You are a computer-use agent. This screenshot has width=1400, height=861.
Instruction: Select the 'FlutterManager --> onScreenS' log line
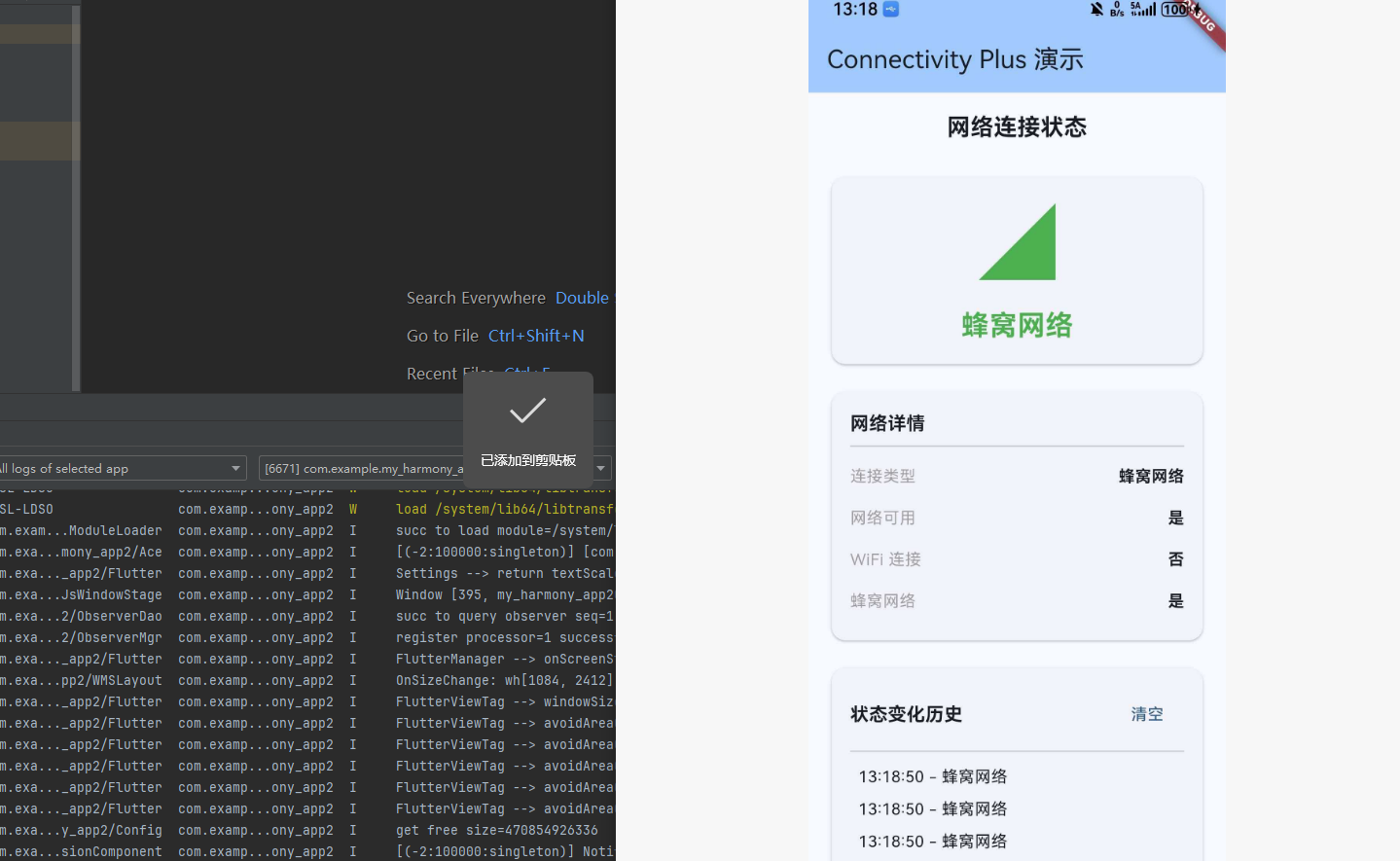click(x=505, y=659)
